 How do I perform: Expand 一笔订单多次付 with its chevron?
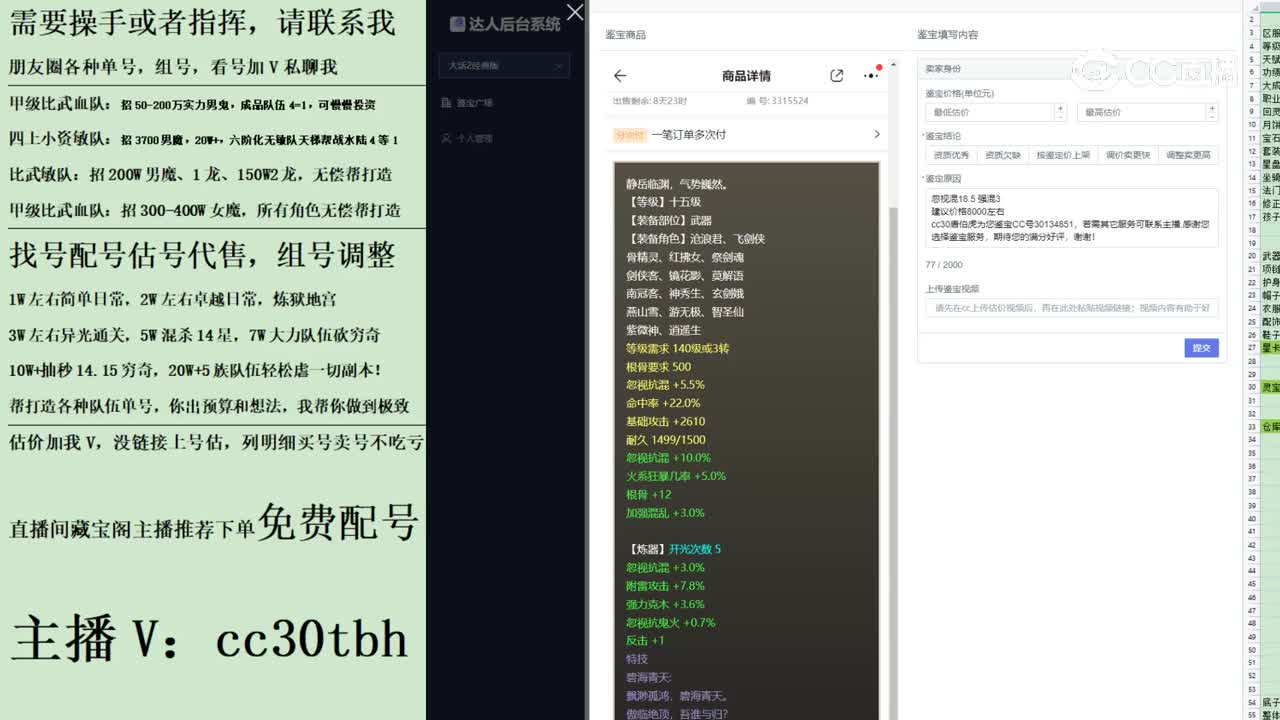[875, 134]
